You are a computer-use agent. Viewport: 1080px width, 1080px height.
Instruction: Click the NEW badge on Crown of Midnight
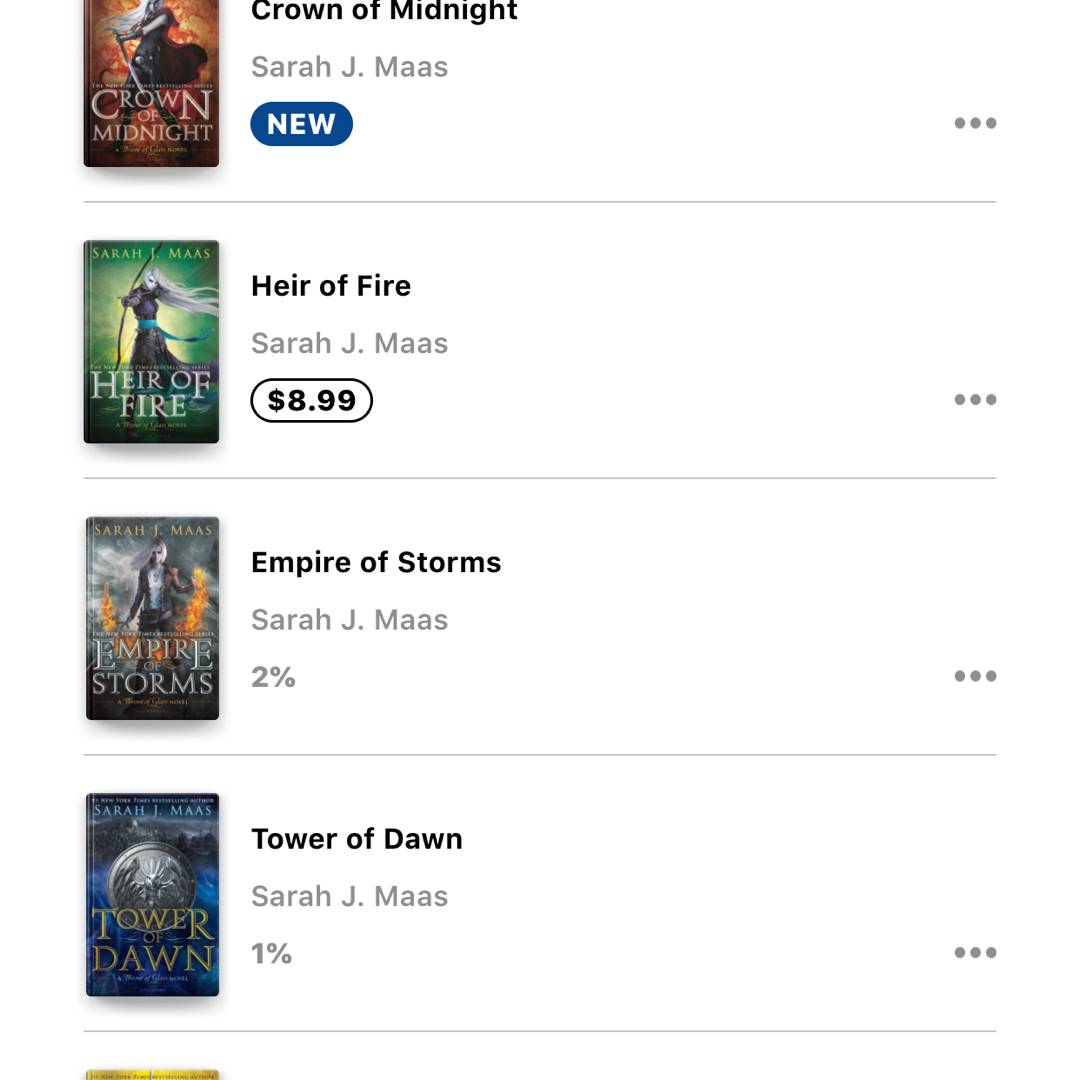pyautogui.click(x=301, y=124)
